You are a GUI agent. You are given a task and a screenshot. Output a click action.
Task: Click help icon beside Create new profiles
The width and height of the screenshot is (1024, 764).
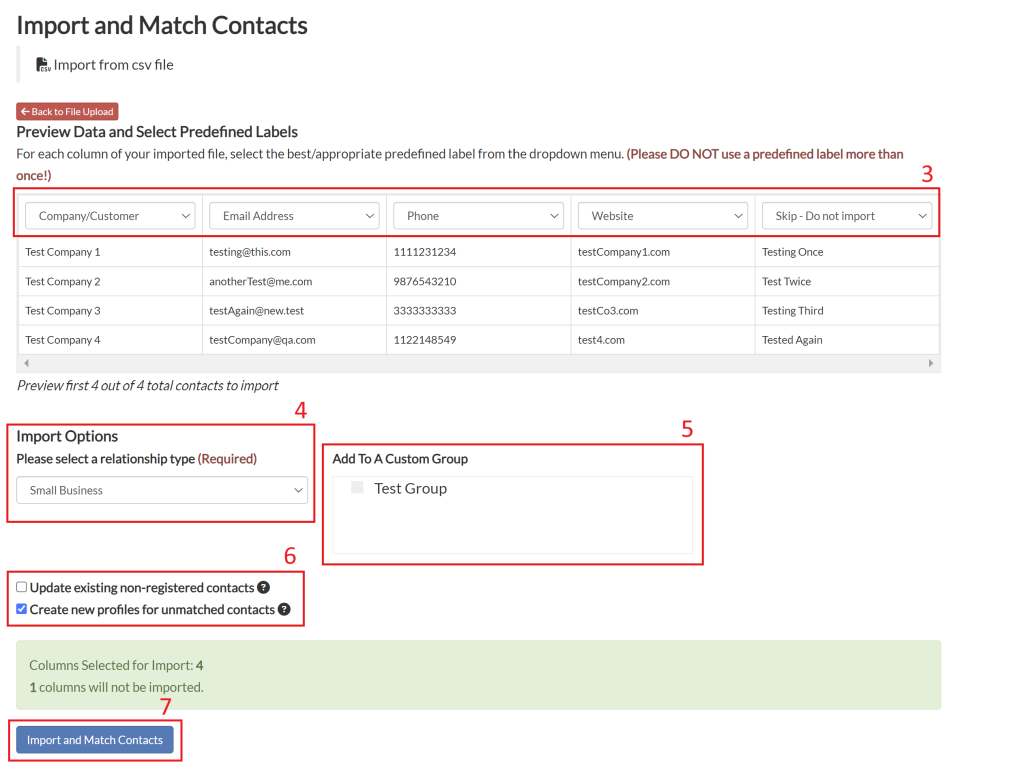click(x=284, y=609)
